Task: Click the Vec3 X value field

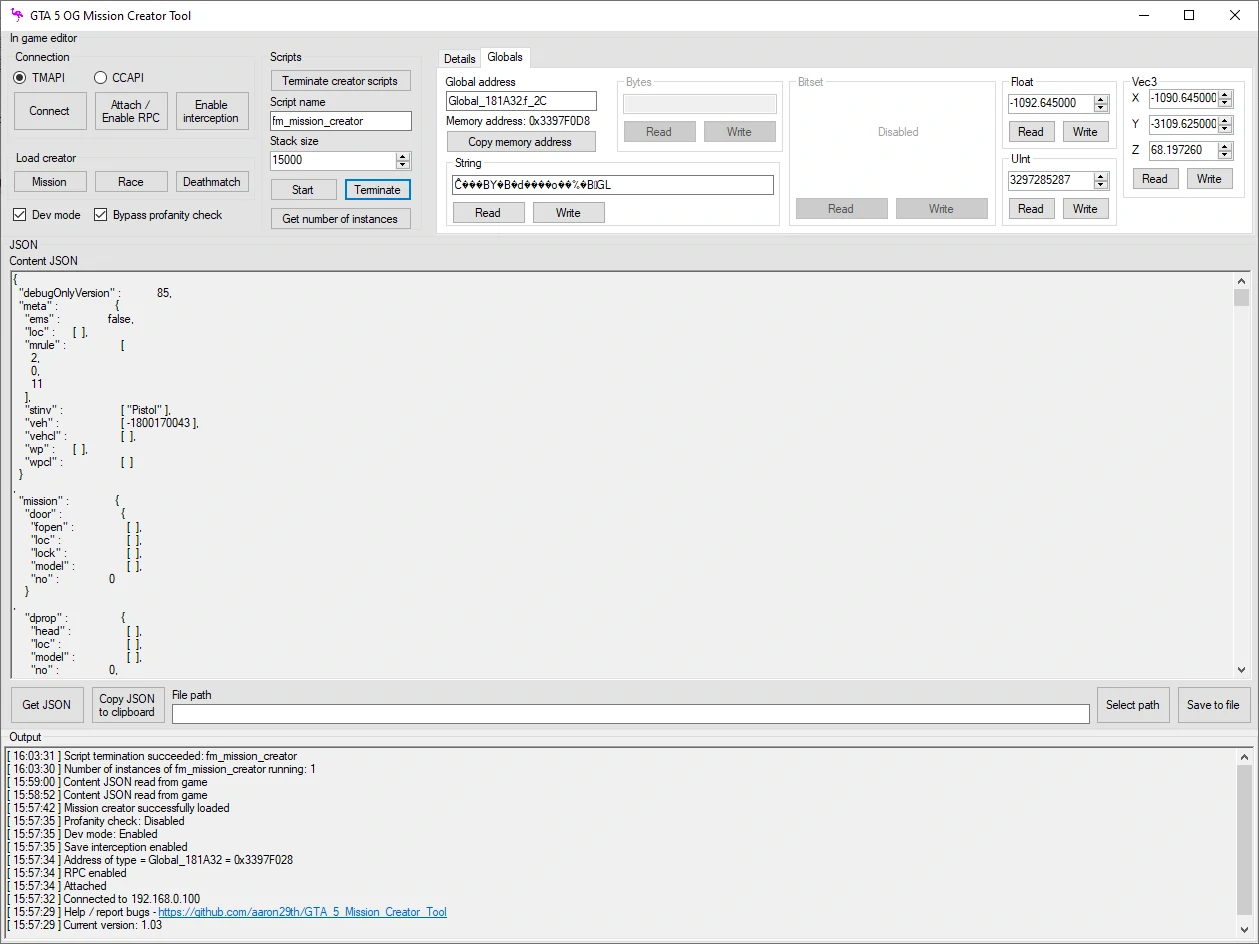Action: [x=1183, y=98]
